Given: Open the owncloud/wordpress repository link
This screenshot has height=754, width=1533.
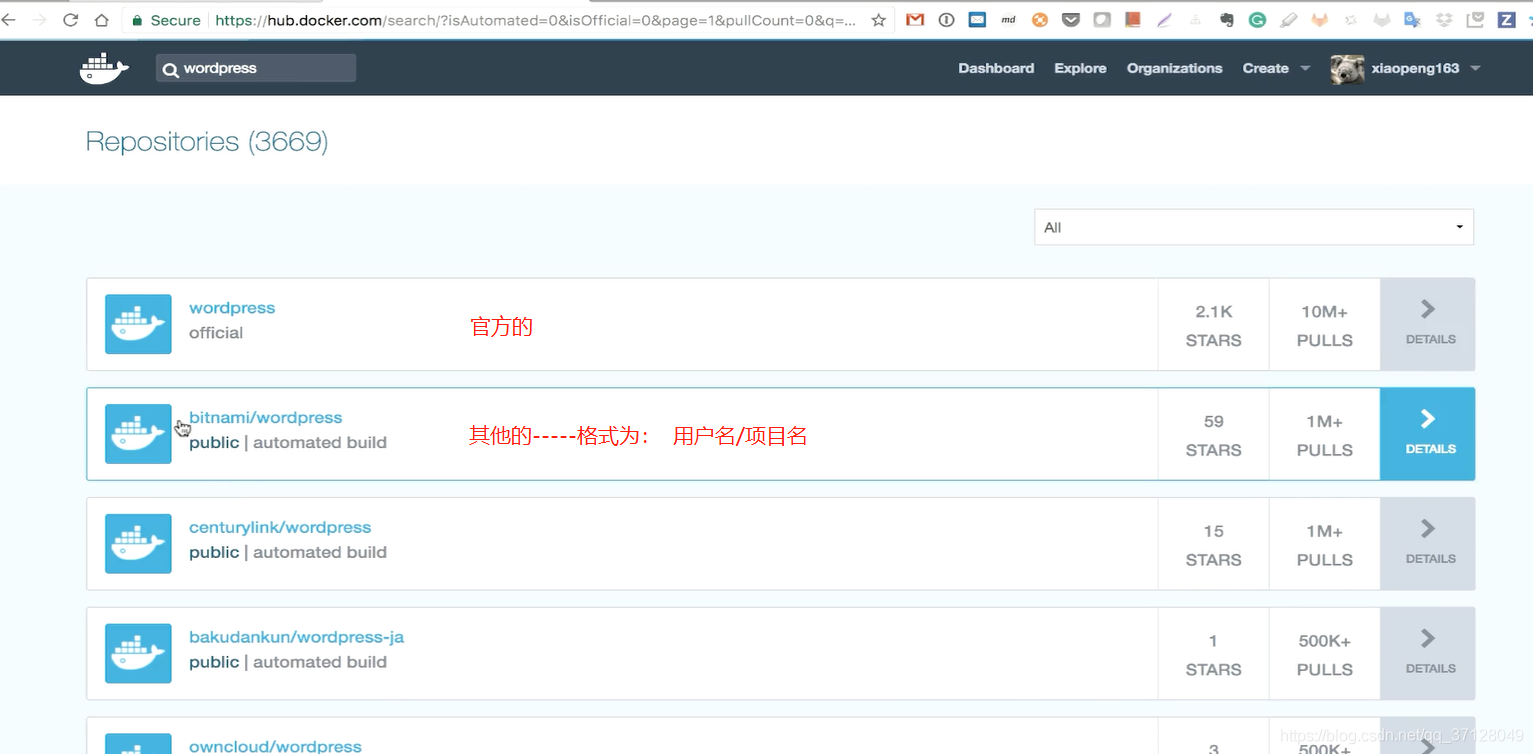Looking at the screenshot, I should 276,746.
